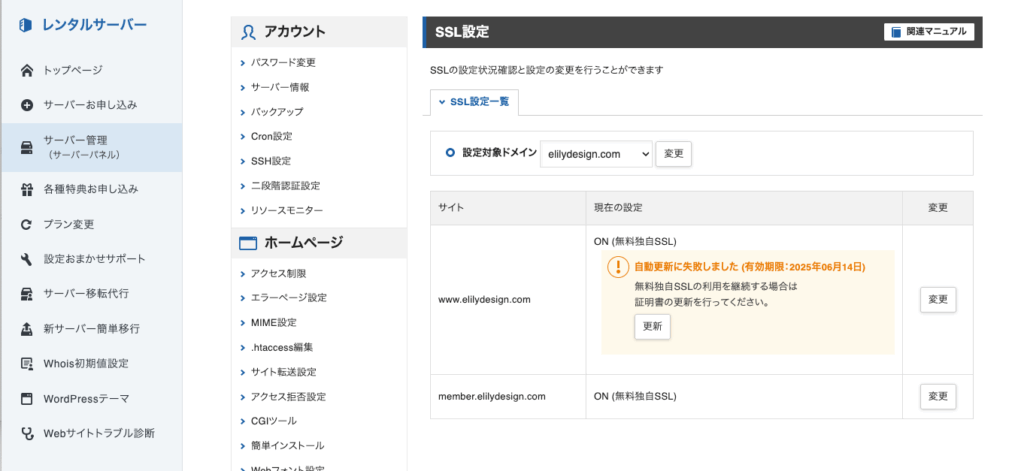The image size is (1024, 471).
Task: Click the トップページ home icon
Action: coord(27,70)
